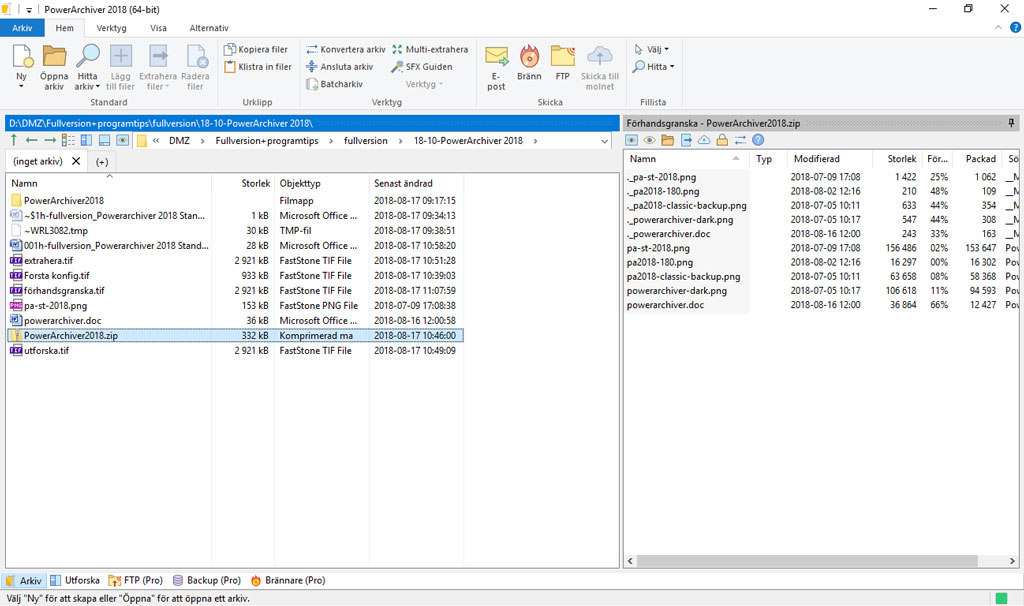
Task: Switch to the Visa ribbon tab
Action: pos(158,28)
